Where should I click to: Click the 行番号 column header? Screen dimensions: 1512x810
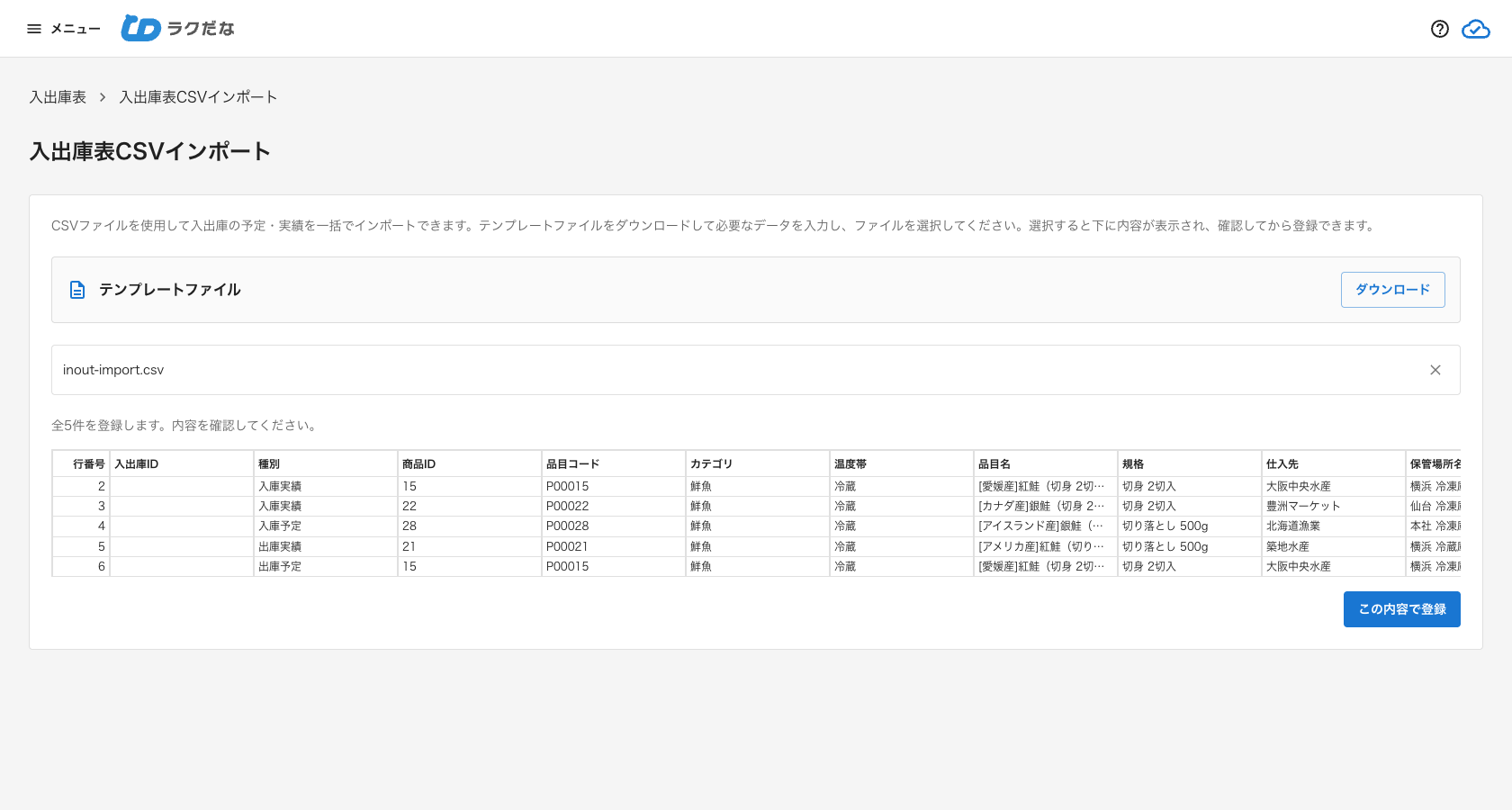coord(81,464)
